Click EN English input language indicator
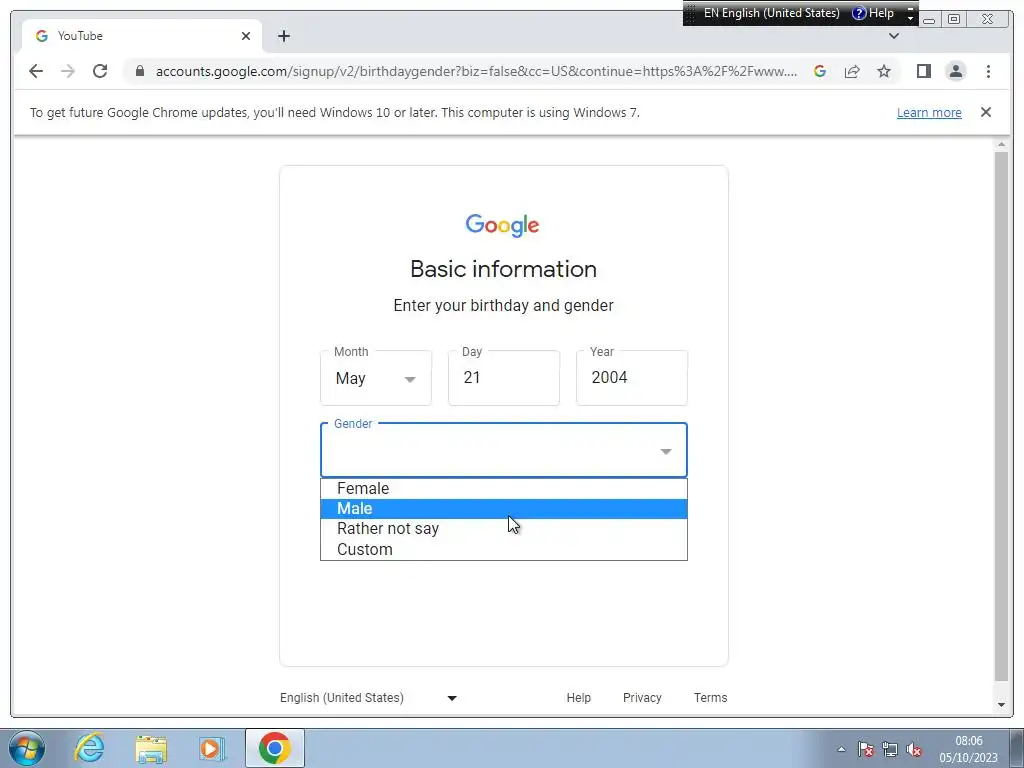 pyautogui.click(x=771, y=13)
